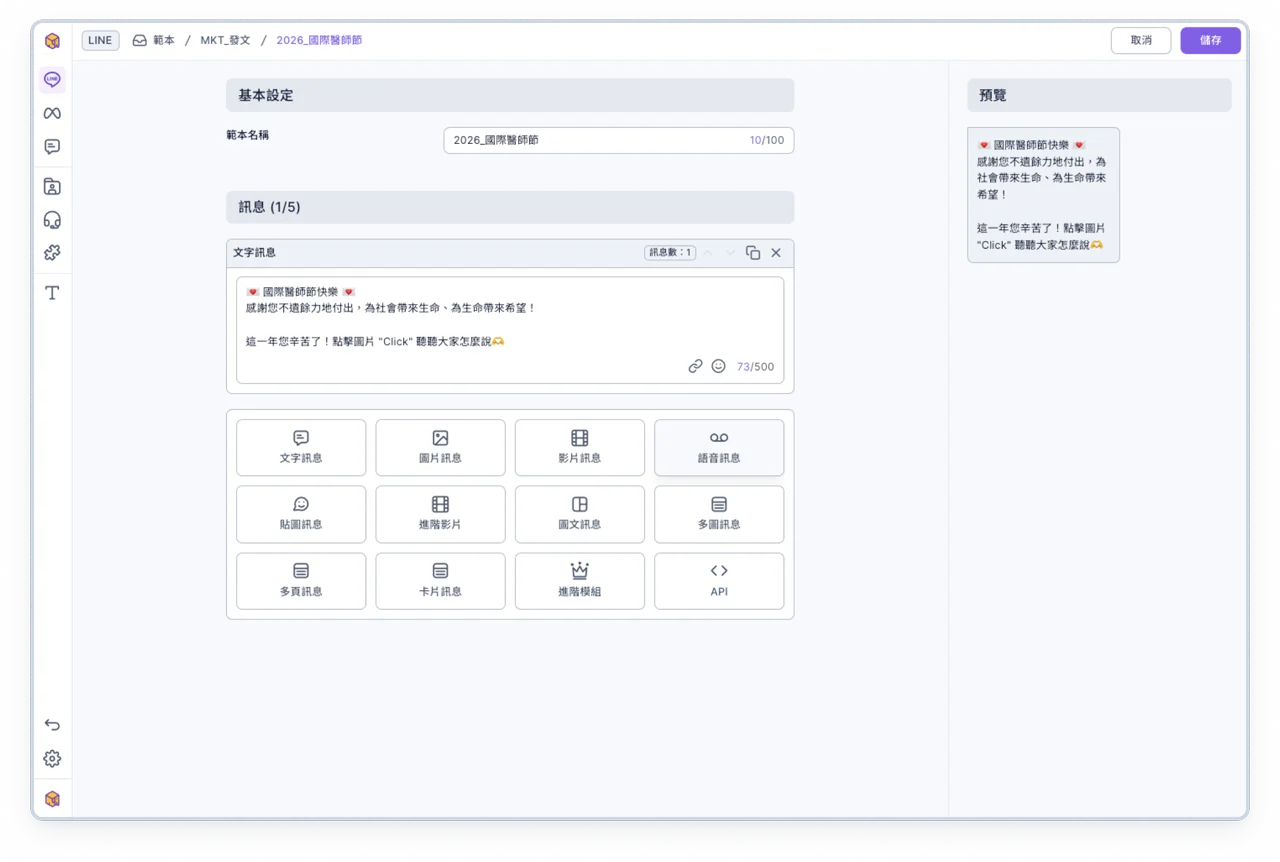The width and height of the screenshot is (1280, 862).
Task: Click the cube logo at top of sidebar
Action: pyautogui.click(x=52, y=41)
